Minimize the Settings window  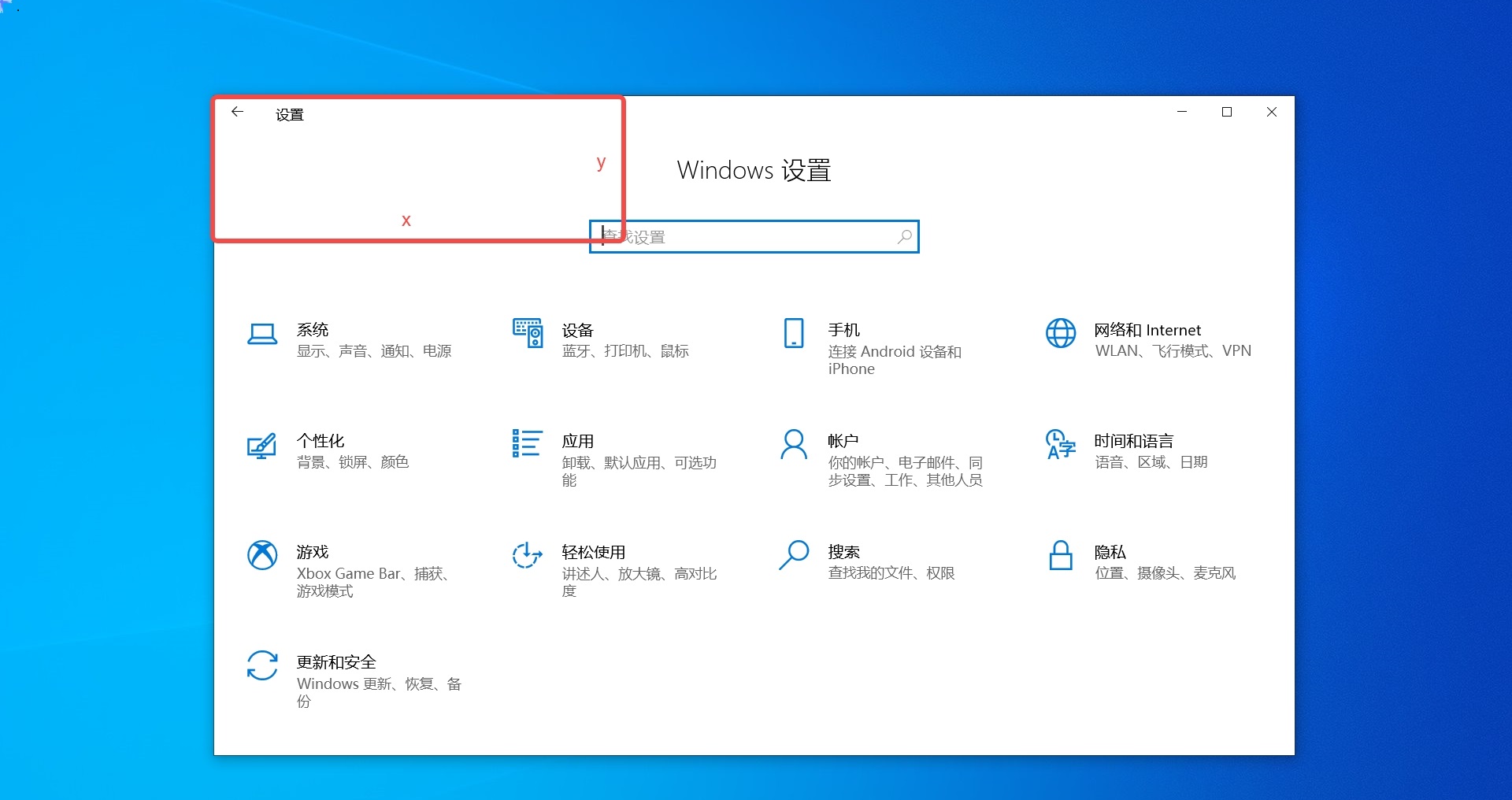tap(1181, 113)
